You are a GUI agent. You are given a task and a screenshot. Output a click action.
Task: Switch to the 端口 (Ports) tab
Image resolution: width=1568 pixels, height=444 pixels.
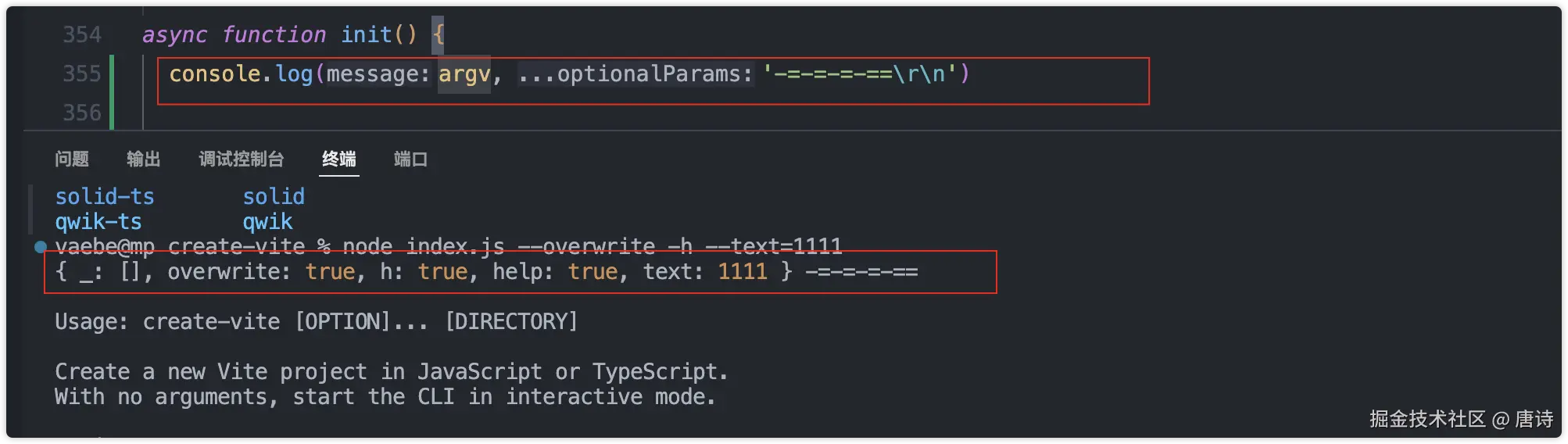coord(410,159)
